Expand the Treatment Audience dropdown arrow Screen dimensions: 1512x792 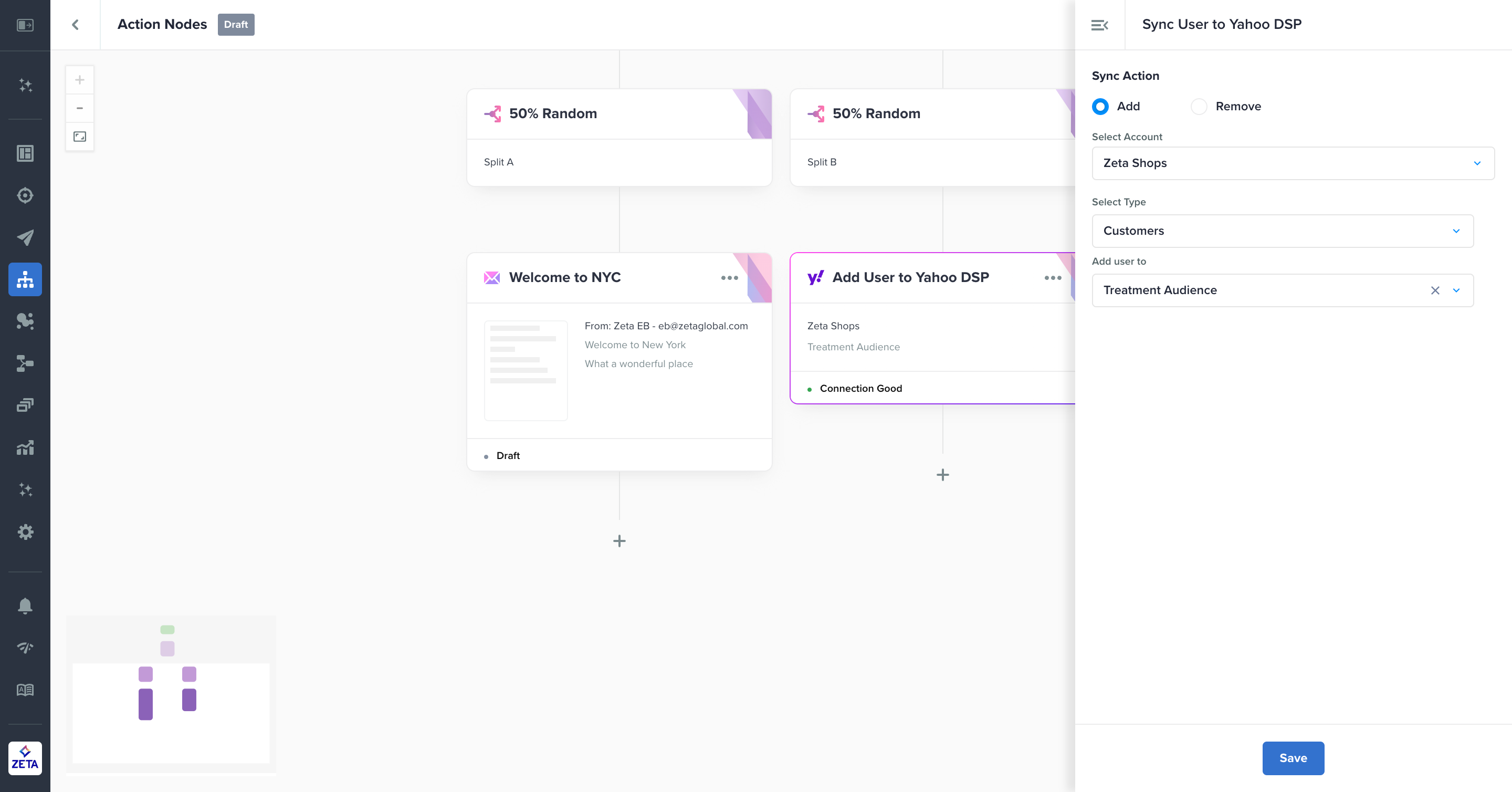pos(1456,290)
